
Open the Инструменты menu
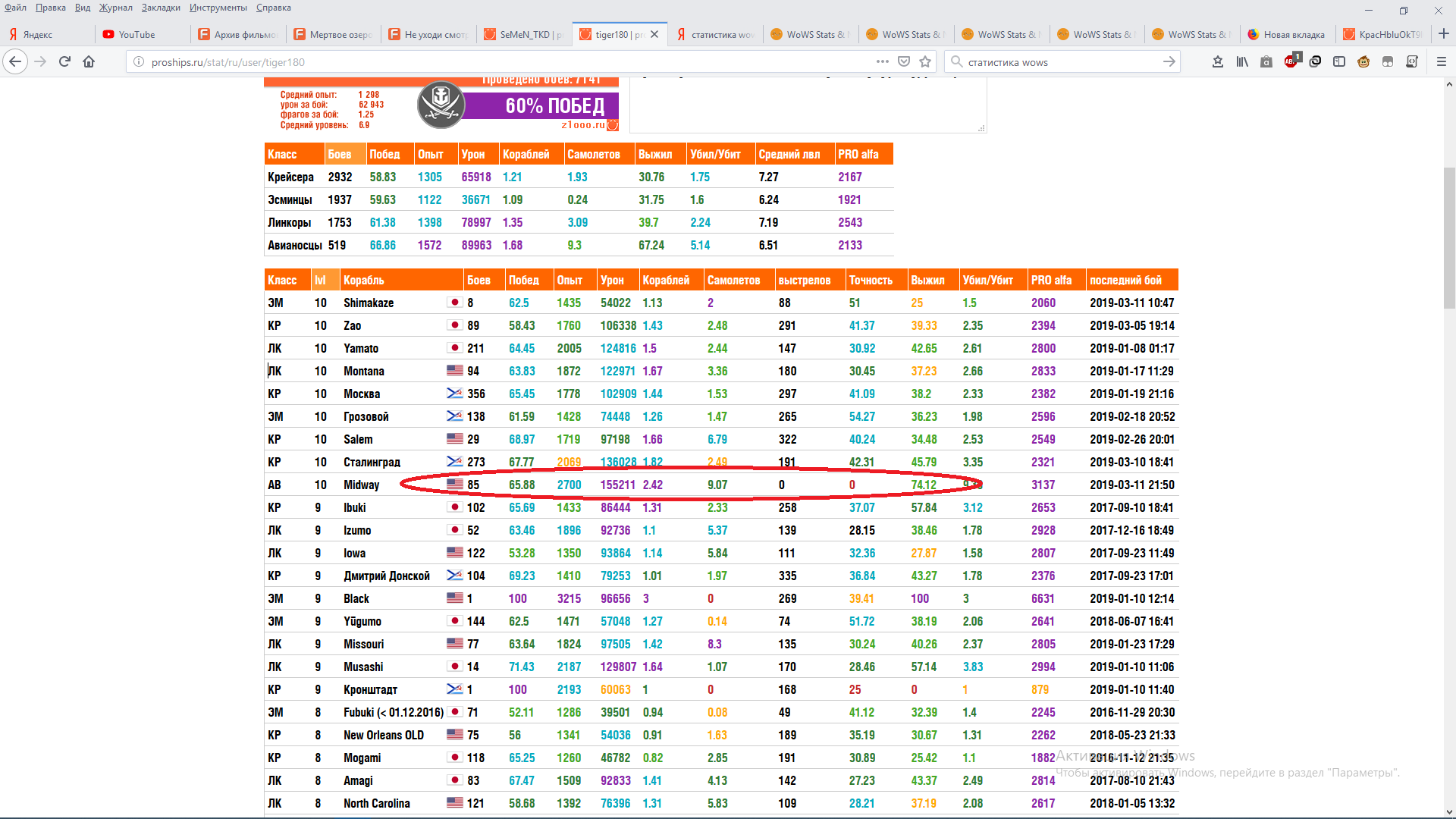(218, 8)
